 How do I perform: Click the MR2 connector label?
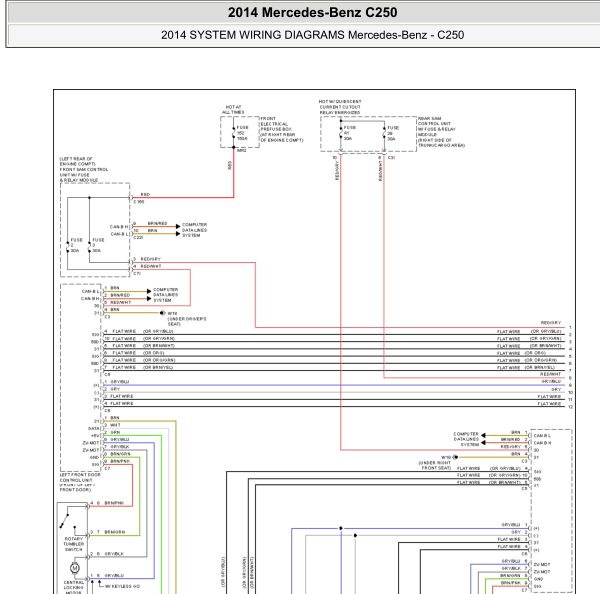pos(241,150)
